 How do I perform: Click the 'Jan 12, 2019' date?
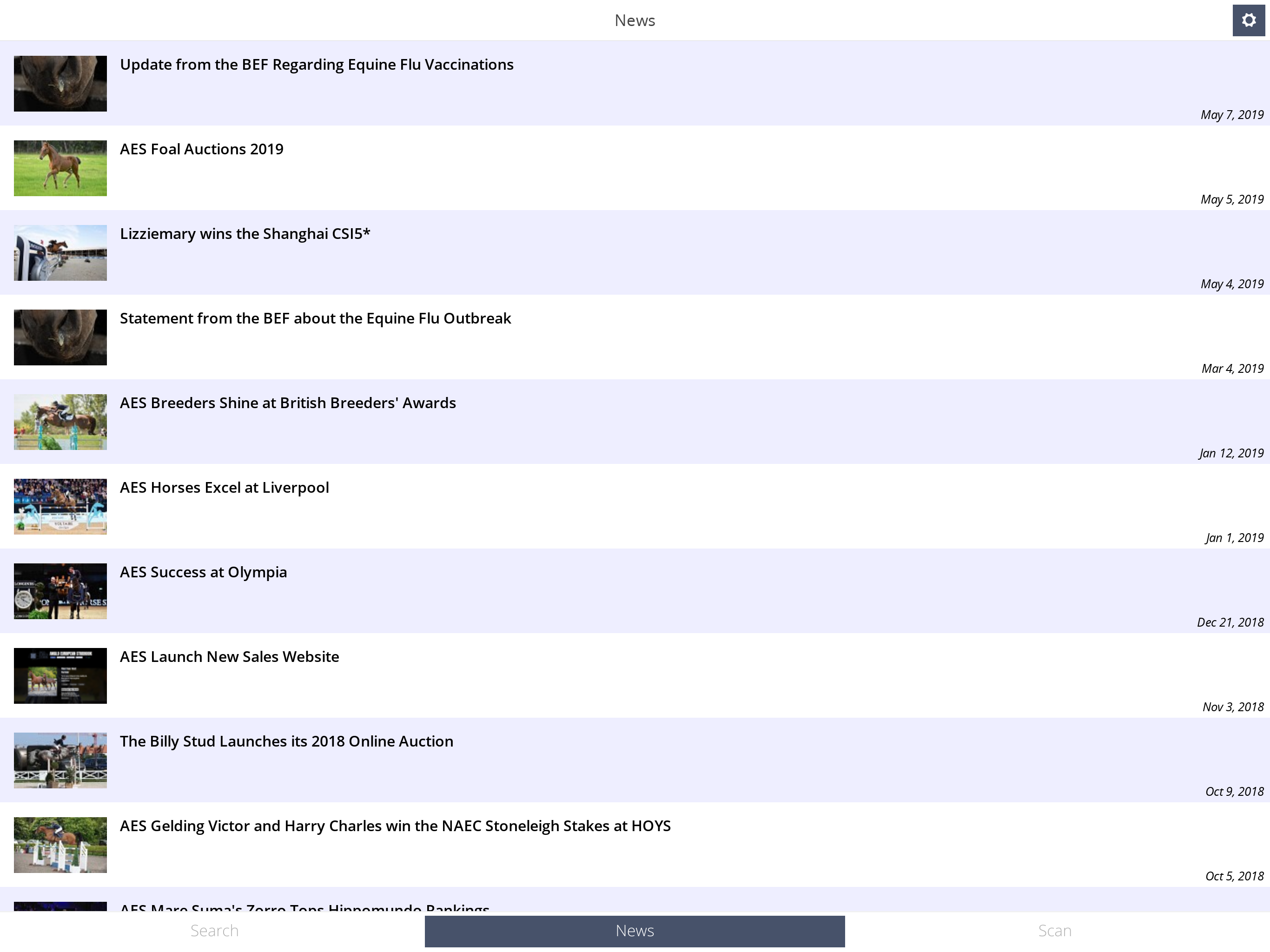click(x=1231, y=453)
